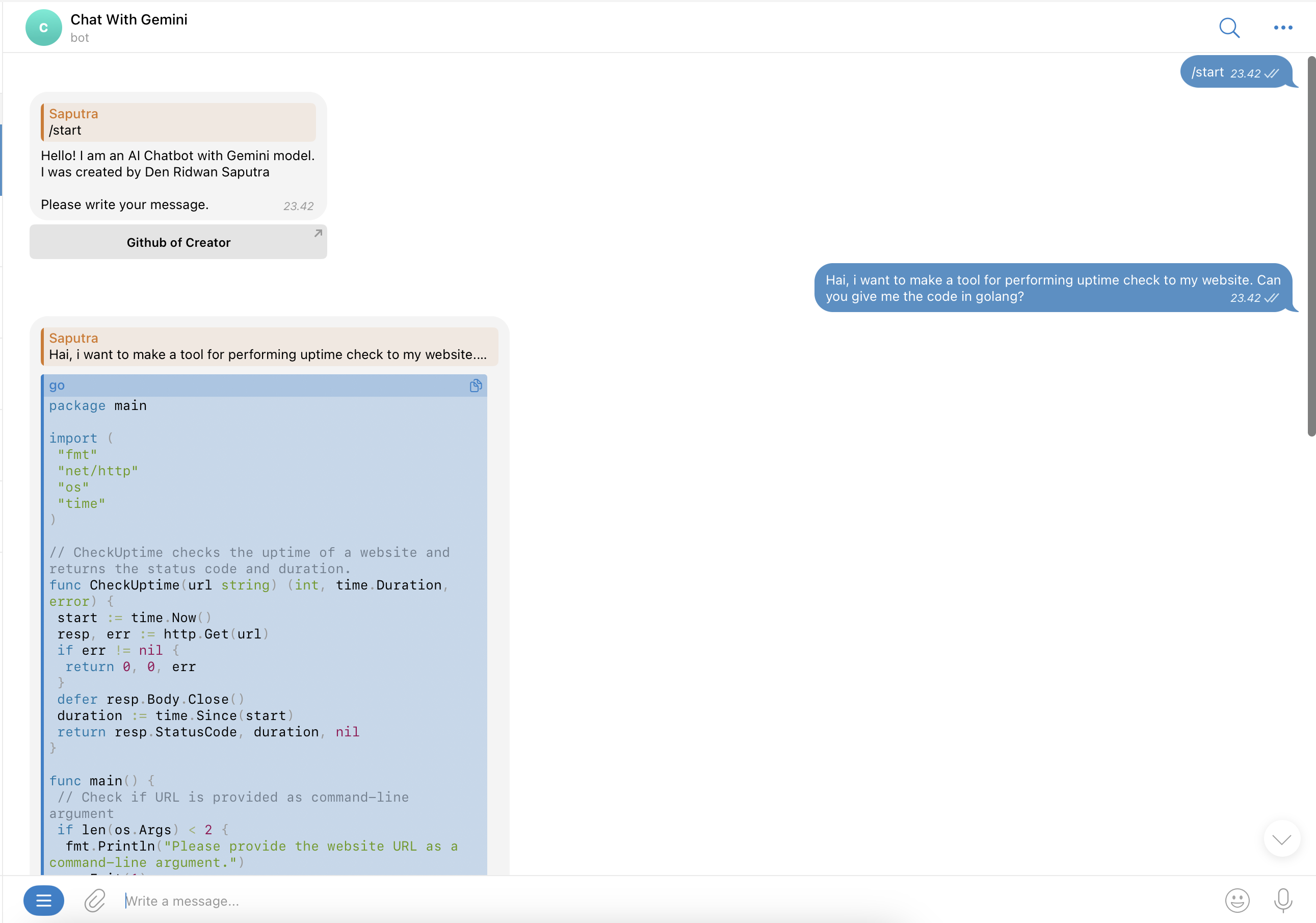This screenshot has height=923, width=1316.
Task: Click the Write a message field
Action: [x=665, y=901]
